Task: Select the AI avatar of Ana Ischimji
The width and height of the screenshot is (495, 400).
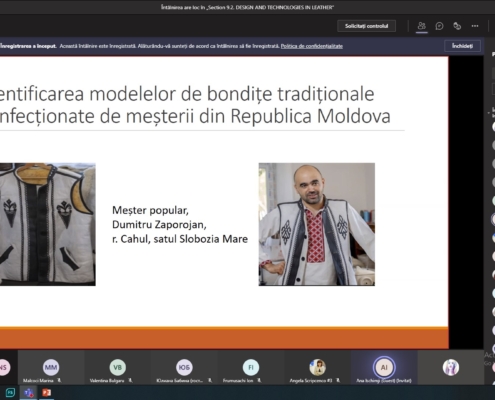Action: [x=384, y=367]
